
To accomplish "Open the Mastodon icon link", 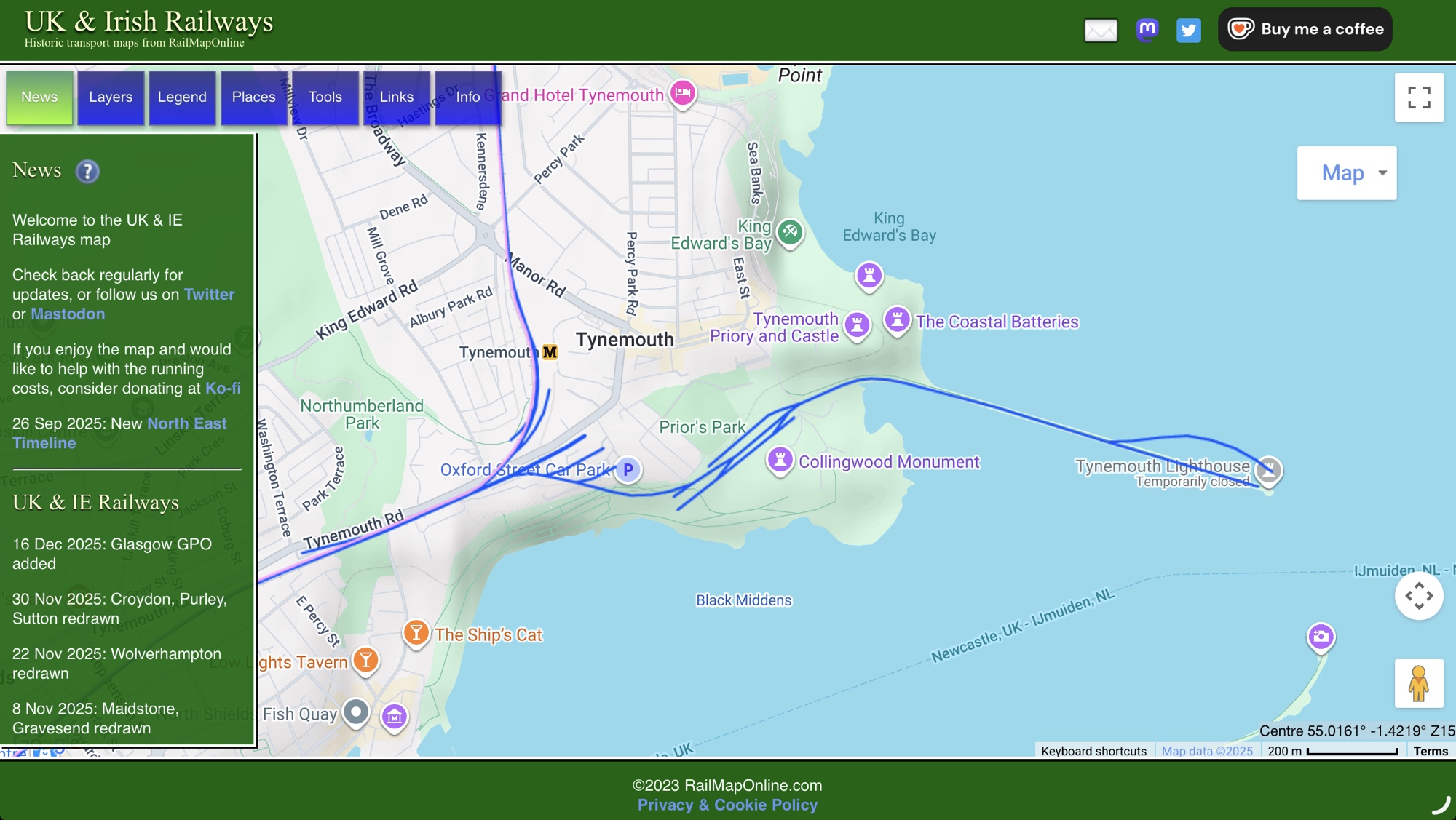I will (x=1147, y=30).
